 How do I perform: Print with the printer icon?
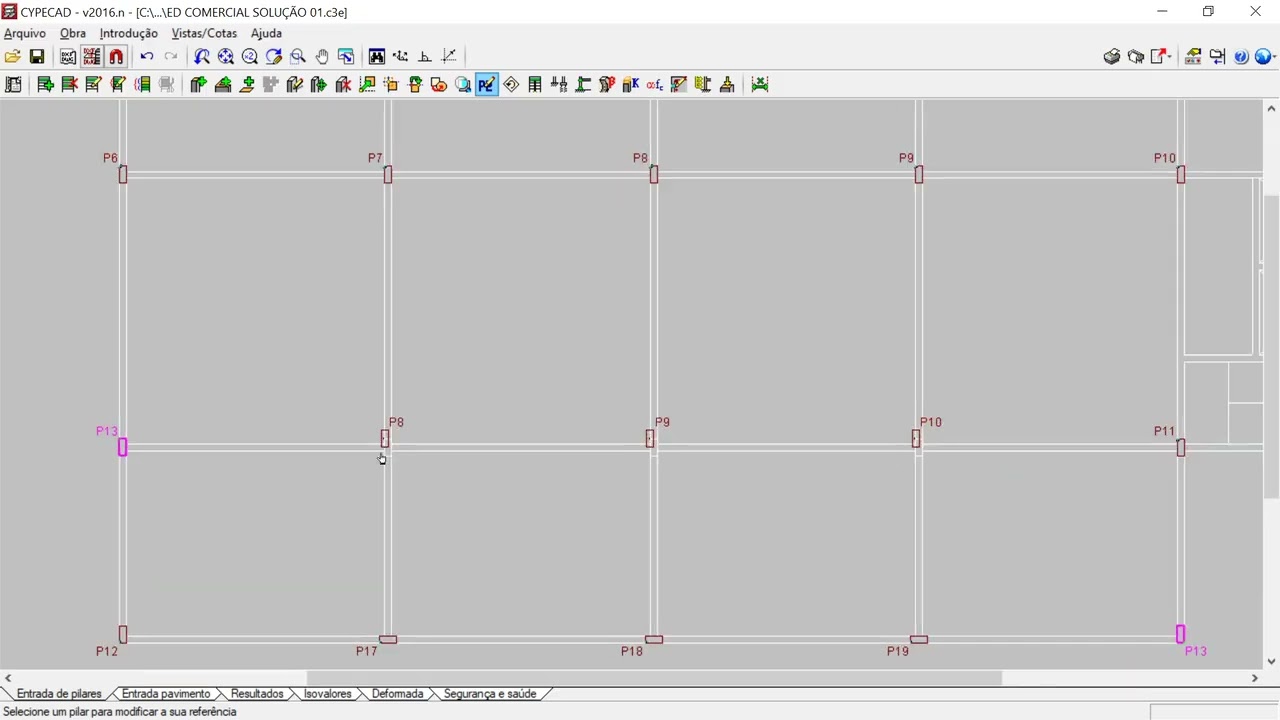(x=1112, y=57)
